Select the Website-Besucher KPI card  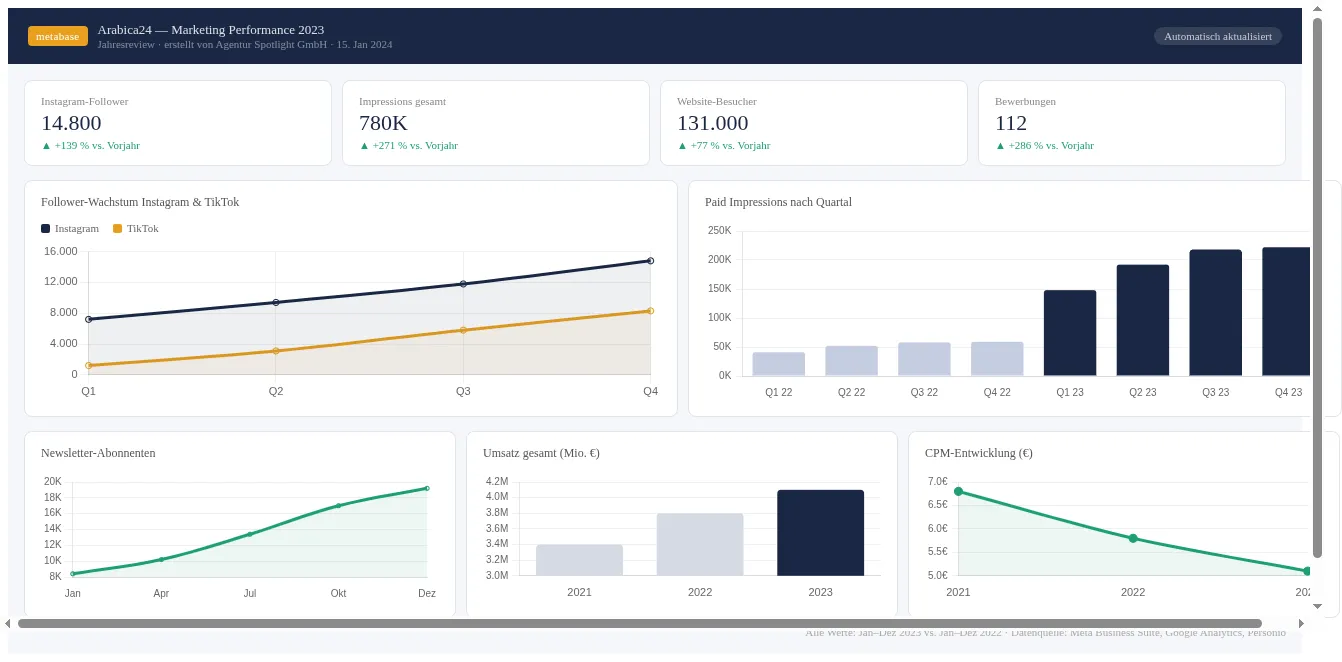coord(813,122)
